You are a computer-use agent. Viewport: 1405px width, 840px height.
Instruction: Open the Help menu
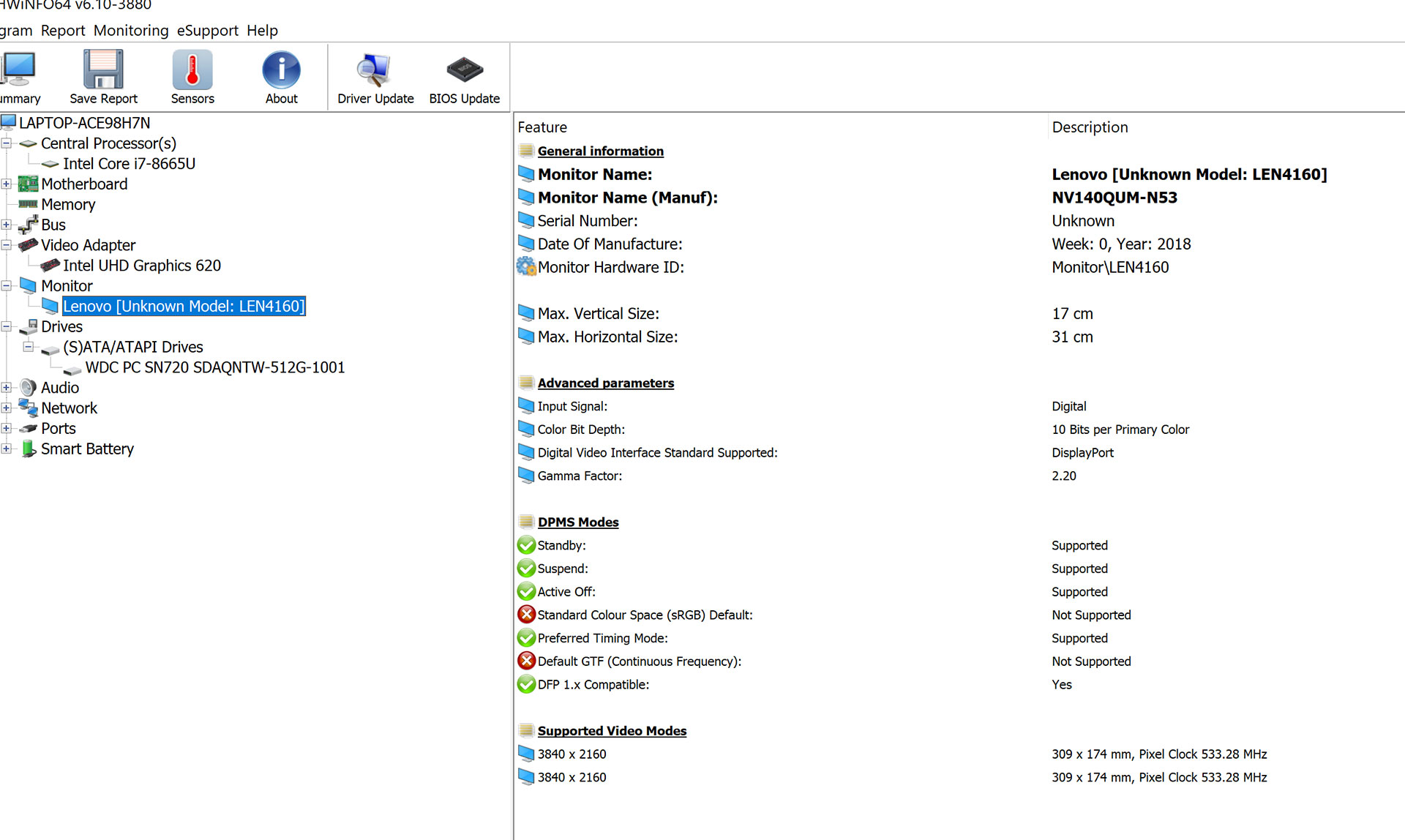pos(262,30)
